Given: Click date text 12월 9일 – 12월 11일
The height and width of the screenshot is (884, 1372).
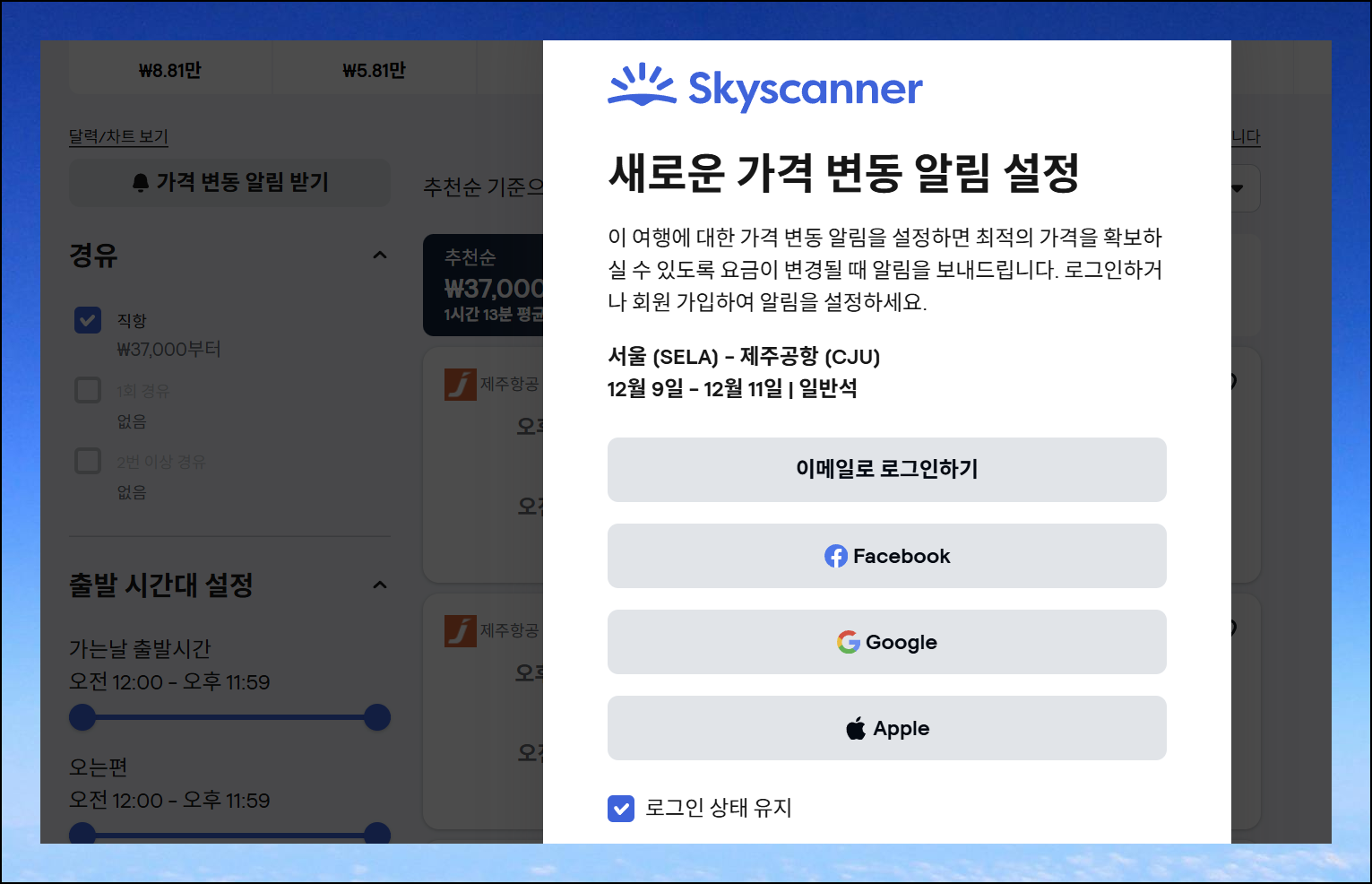Looking at the screenshot, I should tap(695, 389).
